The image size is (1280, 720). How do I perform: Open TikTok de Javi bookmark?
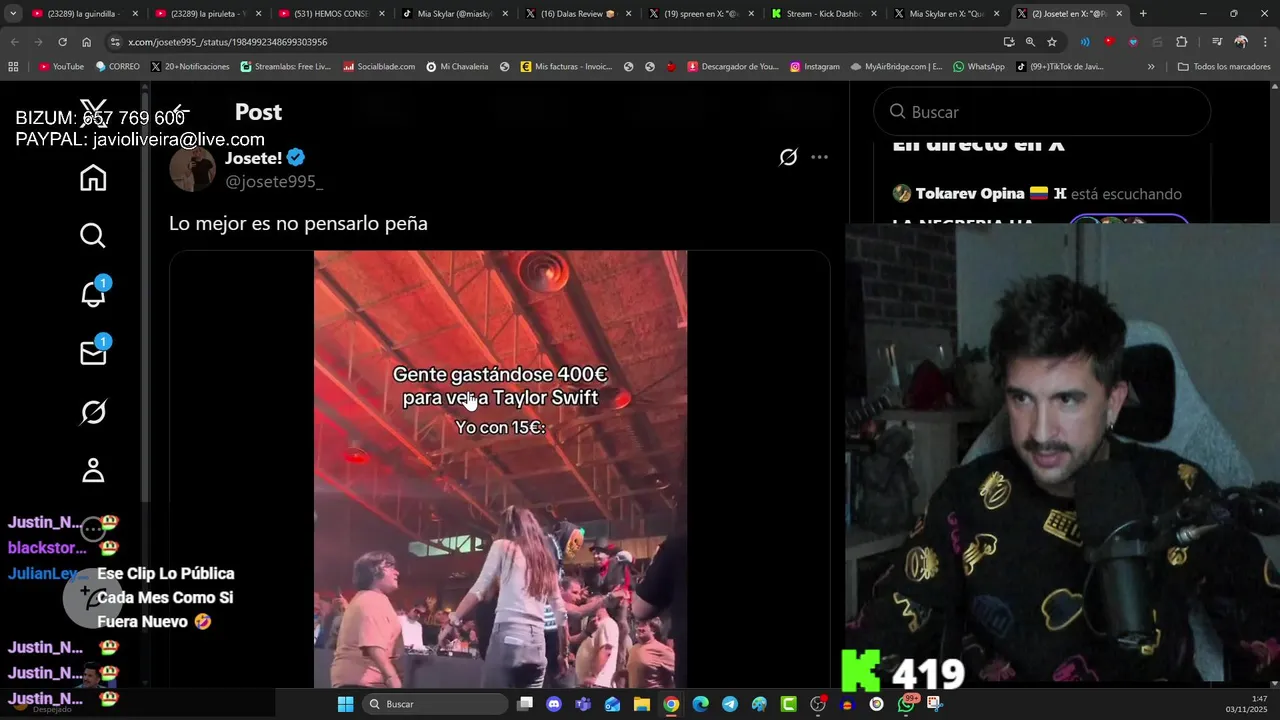point(1059,67)
